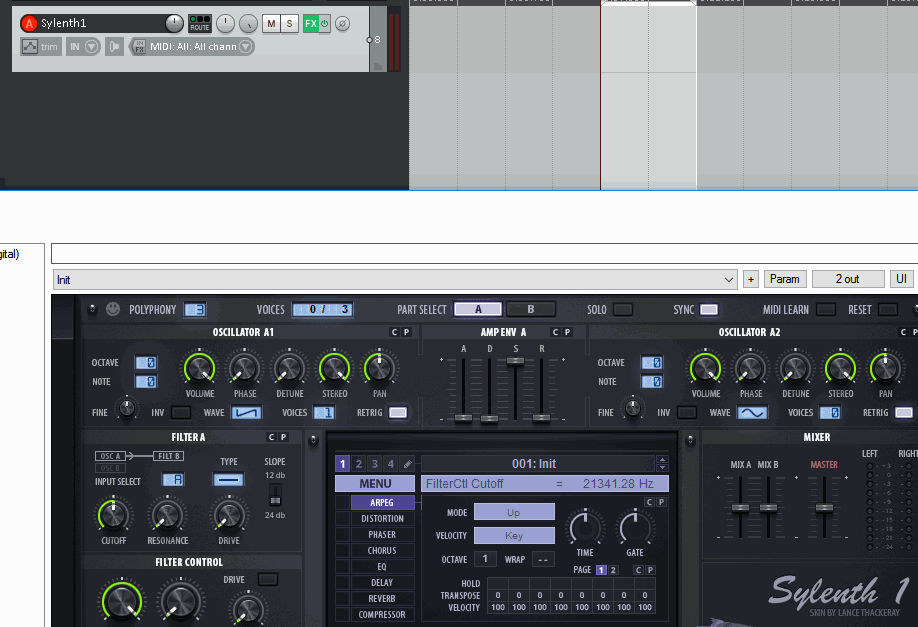Open the FX chain of Sylenth1 track
Screen dimensions: 918x627
point(310,23)
